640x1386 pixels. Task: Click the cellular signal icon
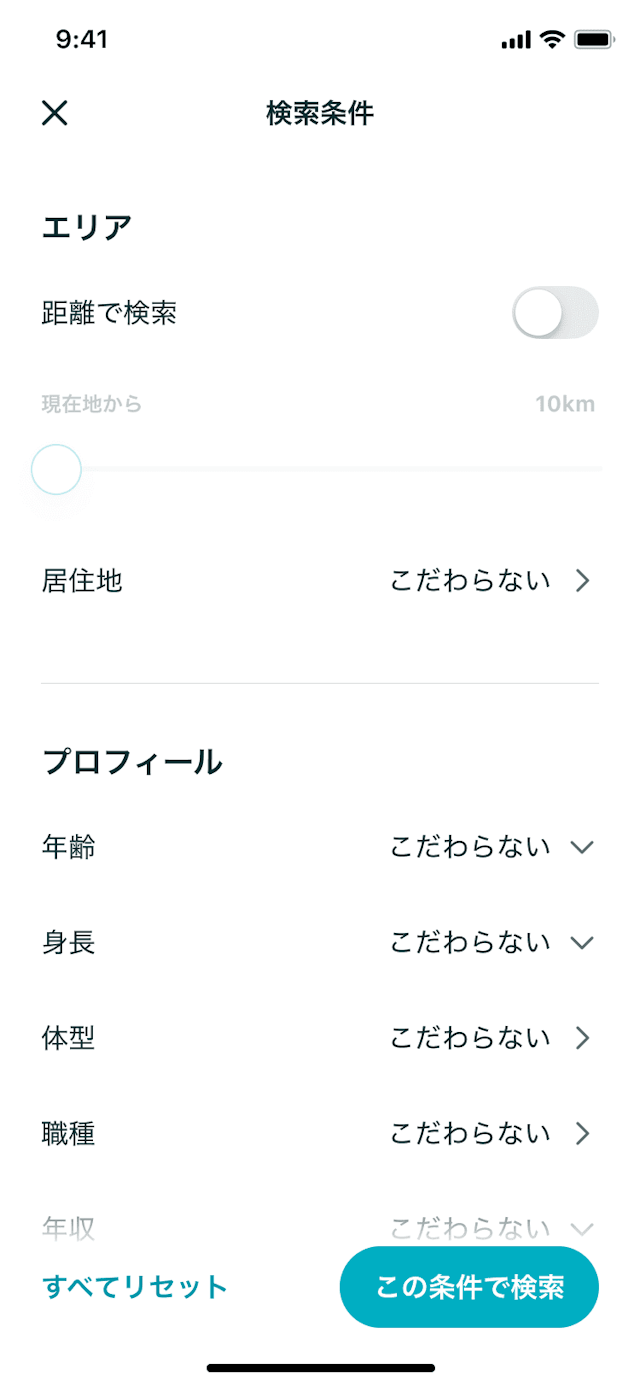514,39
